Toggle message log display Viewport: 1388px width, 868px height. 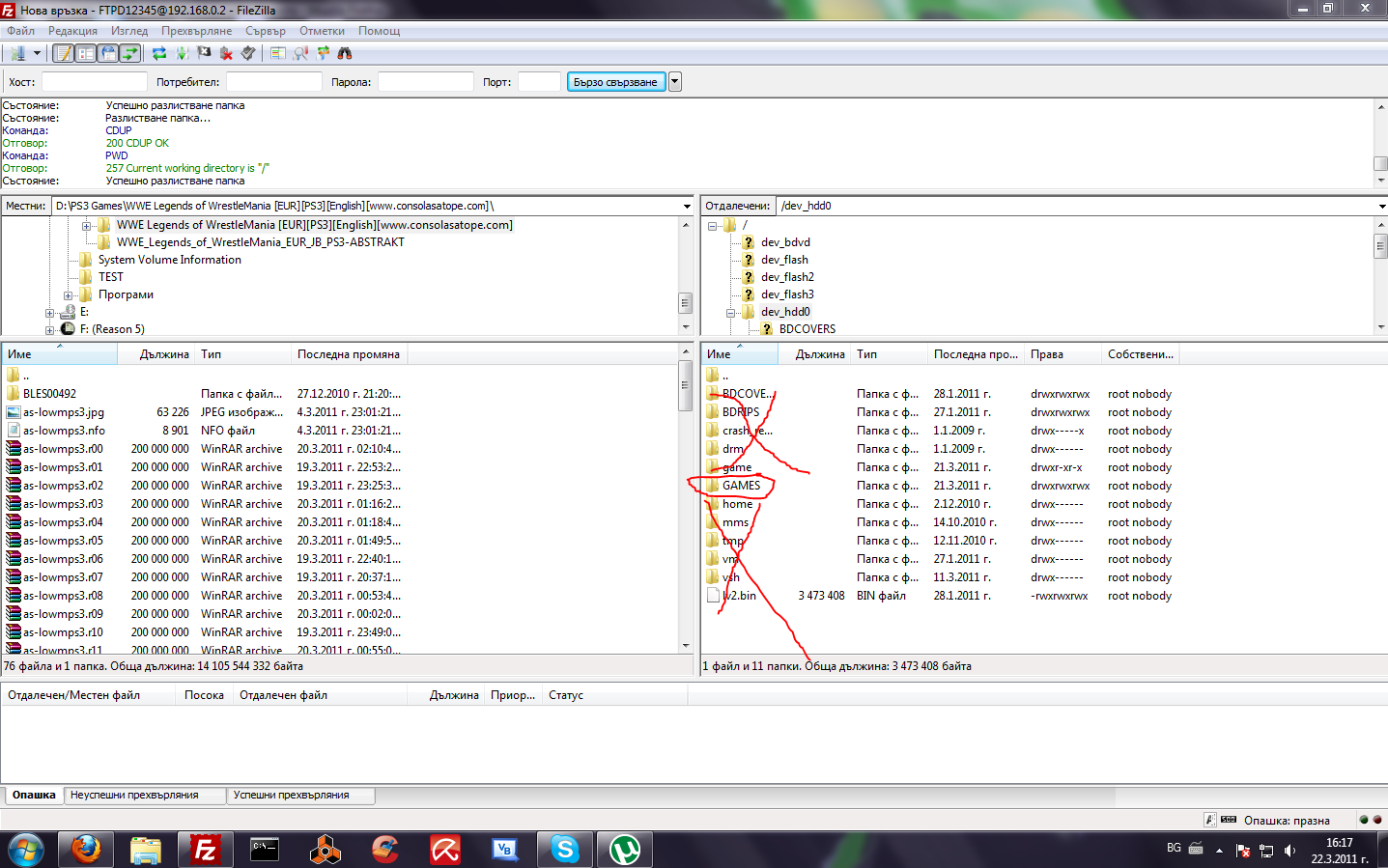63,53
